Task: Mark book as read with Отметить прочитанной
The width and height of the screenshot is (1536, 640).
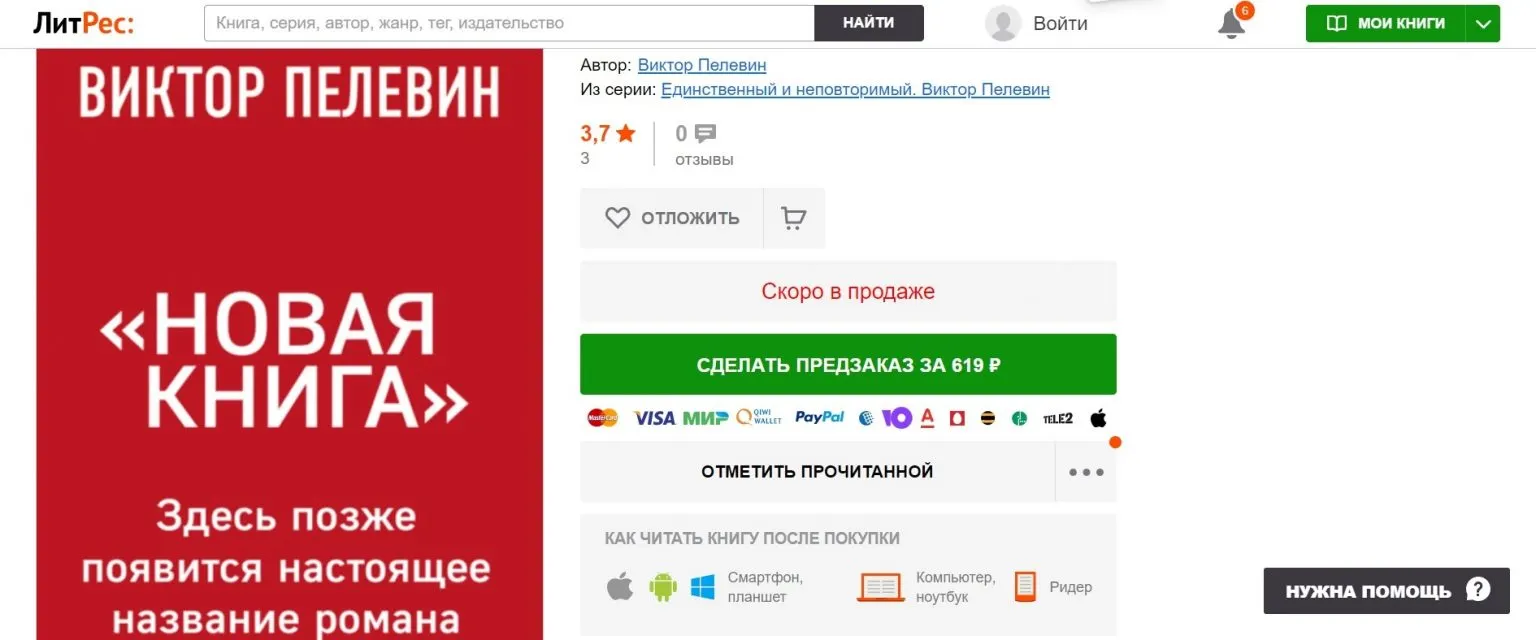Action: (x=817, y=472)
